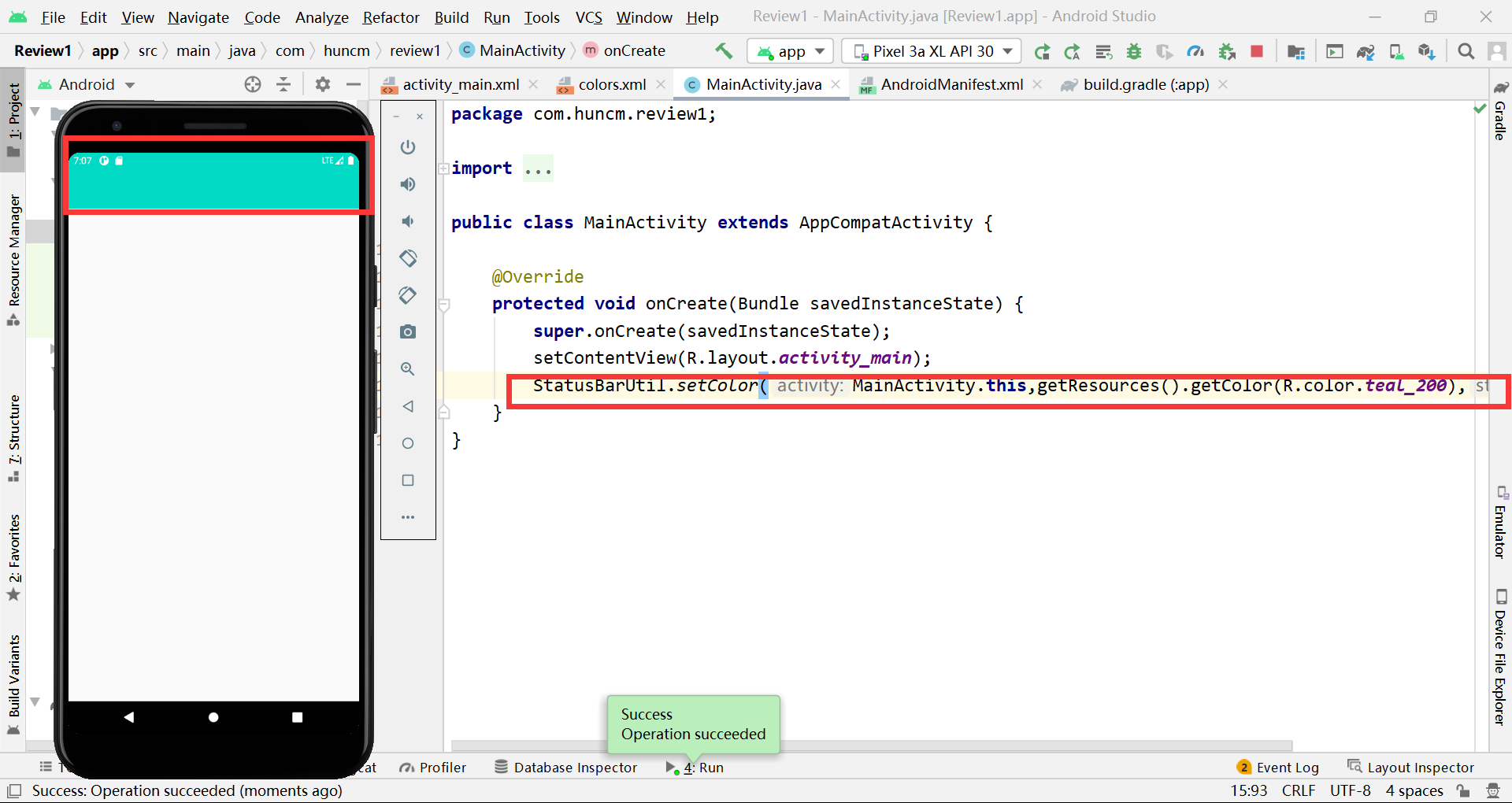
Task: Click Select Opened File target icon
Action: [x=252, y=84]
